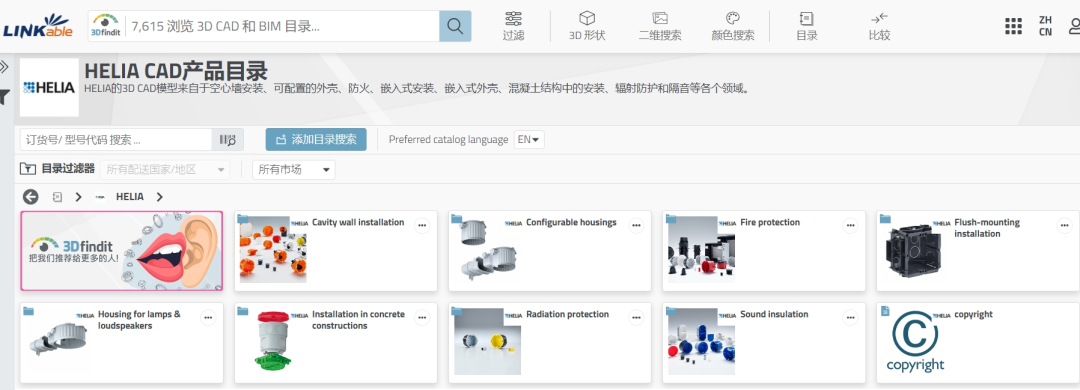Expand chevron before HELIA breadcrumb
This screenshot has width=1080, height=390.
click(79, 196)
